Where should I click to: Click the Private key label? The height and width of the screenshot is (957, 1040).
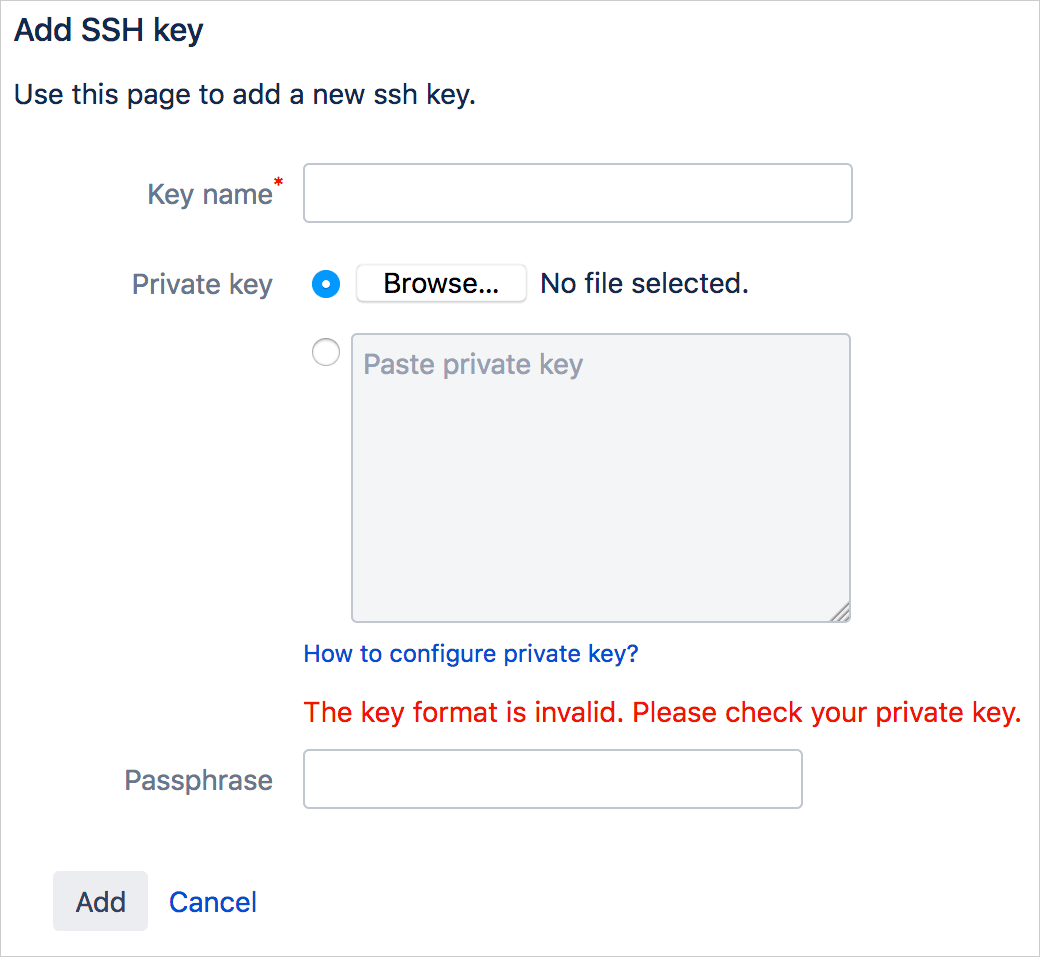(x=202, y=284)
